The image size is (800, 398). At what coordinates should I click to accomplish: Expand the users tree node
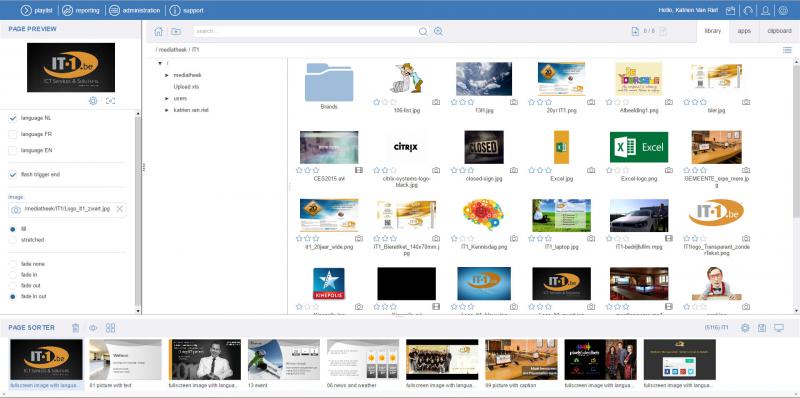[x=166, y=98]
